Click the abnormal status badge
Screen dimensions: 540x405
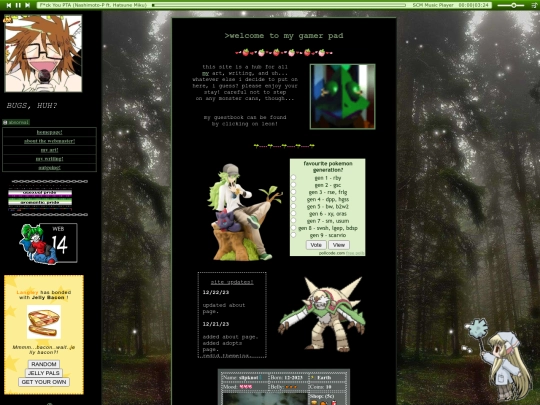click(16, 122)
